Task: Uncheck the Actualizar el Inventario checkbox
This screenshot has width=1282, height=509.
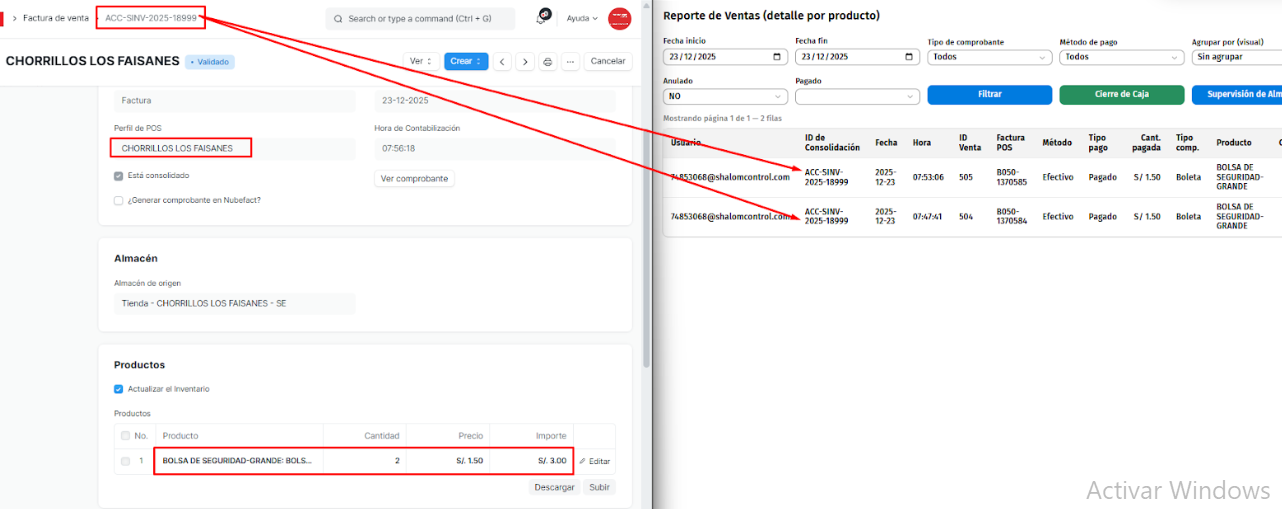Action: point(119,389)
